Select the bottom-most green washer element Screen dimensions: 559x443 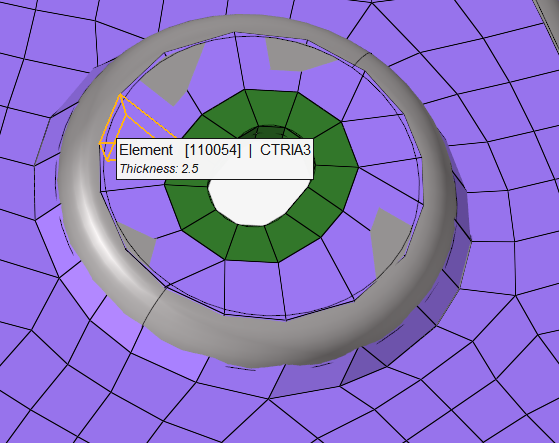252,244
